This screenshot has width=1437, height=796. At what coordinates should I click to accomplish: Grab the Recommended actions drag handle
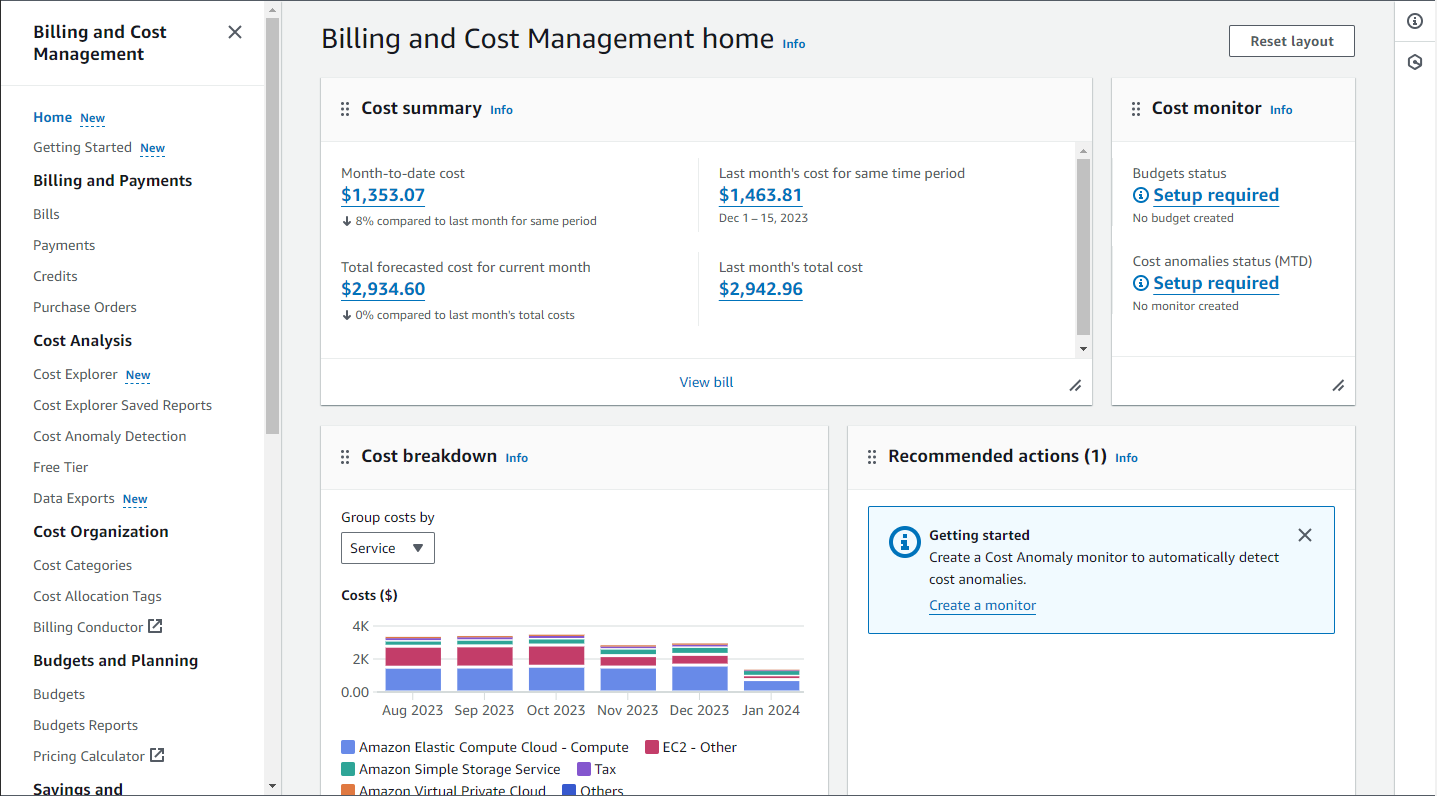872,457
